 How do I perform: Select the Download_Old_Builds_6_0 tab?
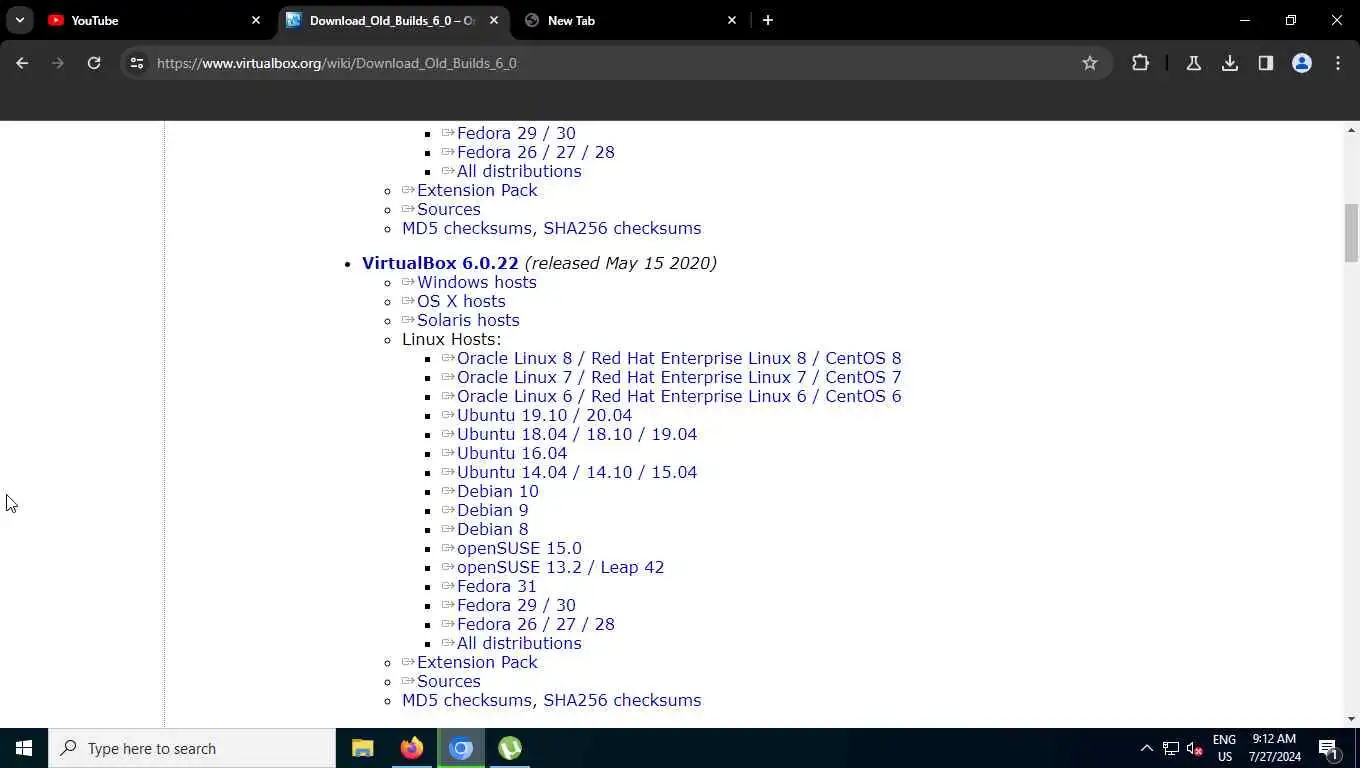click(x=393, y=20)
